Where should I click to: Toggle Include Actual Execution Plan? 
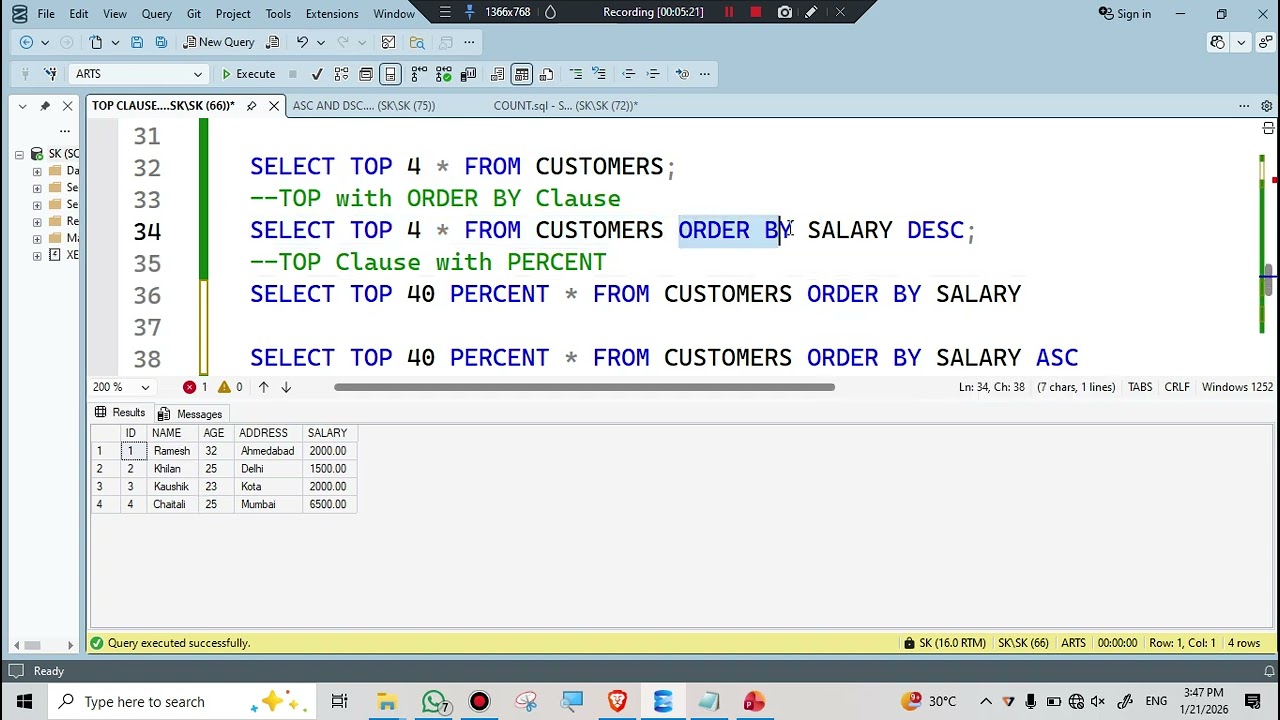tap(419, 74)
